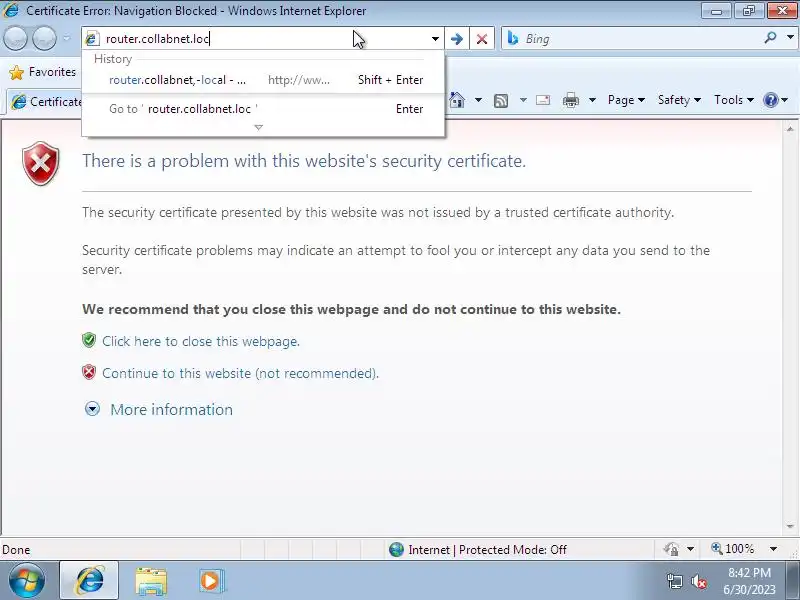Click the page scrollbar down arrow
This screenshot has height=600, width=800.
(790, 527)
